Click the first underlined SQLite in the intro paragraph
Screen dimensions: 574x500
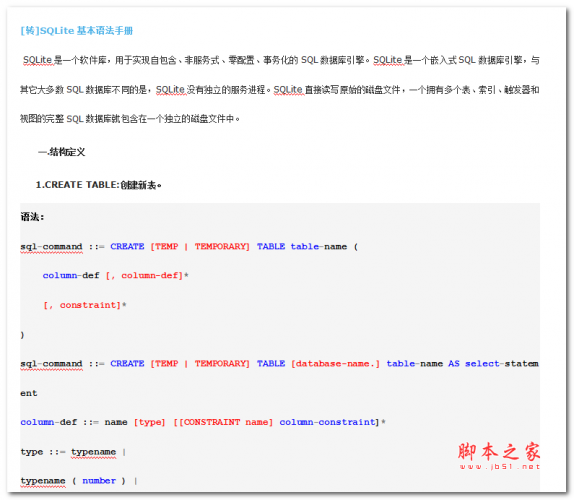coord(37,60)
